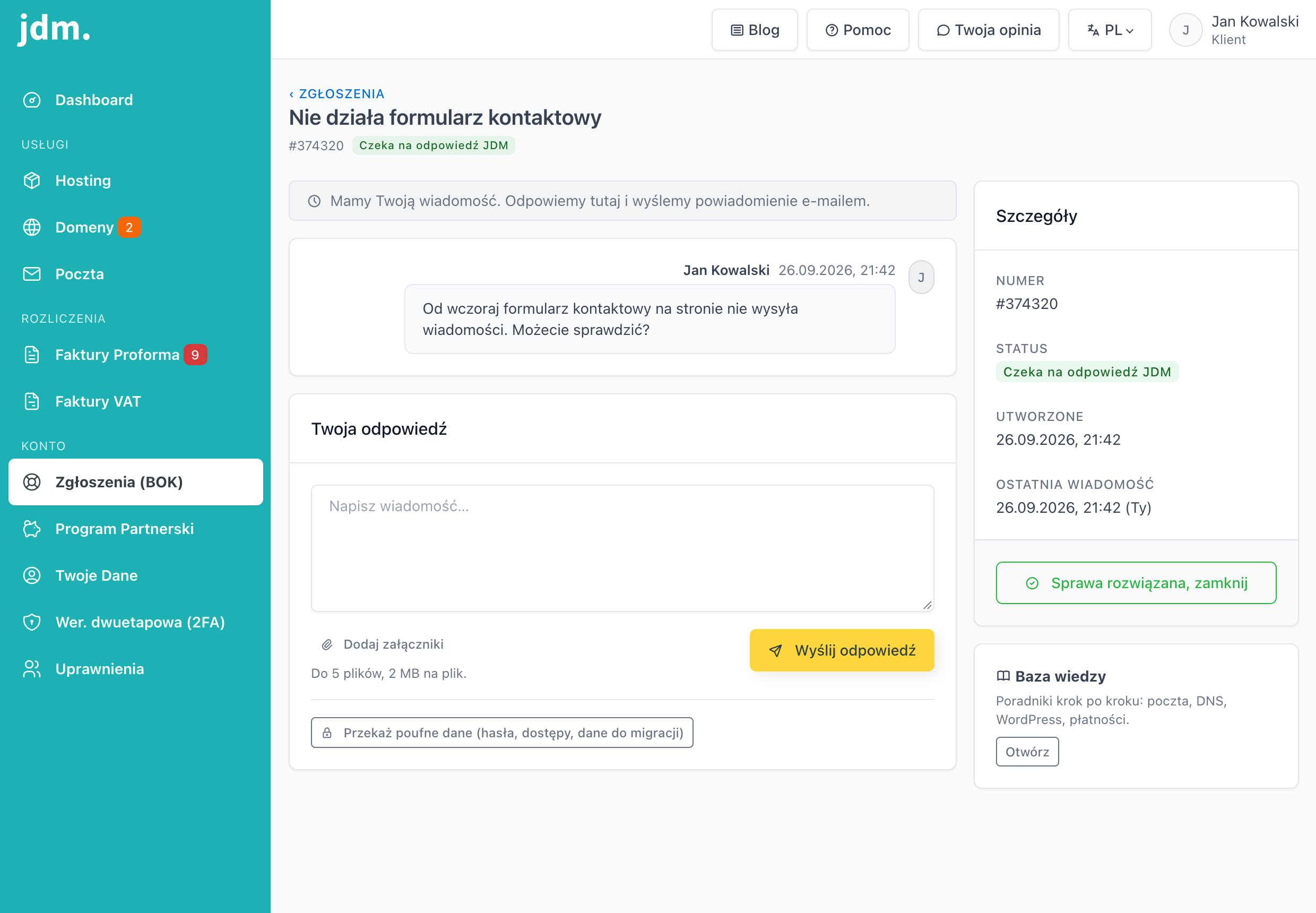Click the Baza wiedzy book icon
This screenshot has width=1316, height=913.
pos(1003,676)
